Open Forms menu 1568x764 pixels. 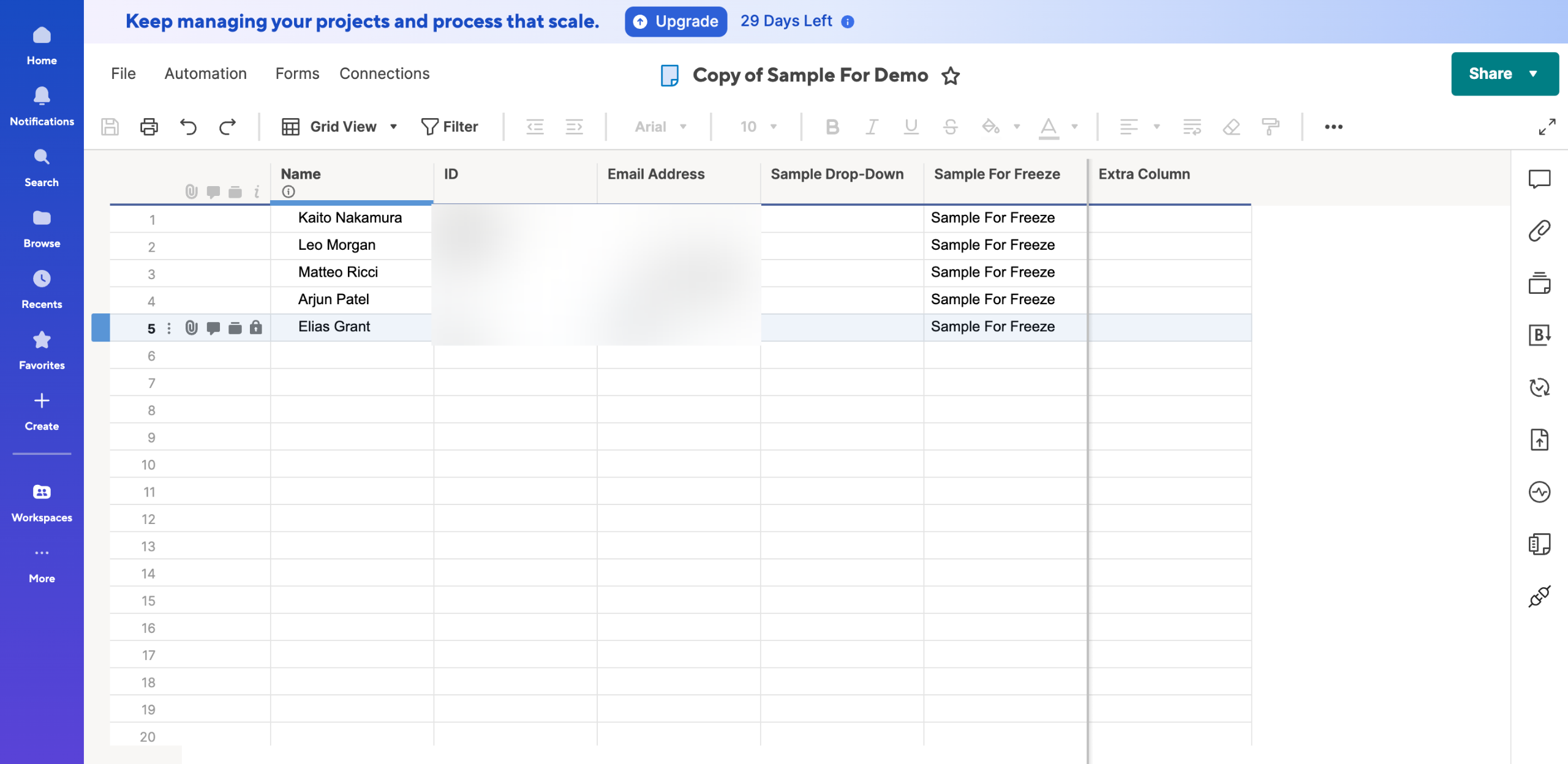coord(297,73)
